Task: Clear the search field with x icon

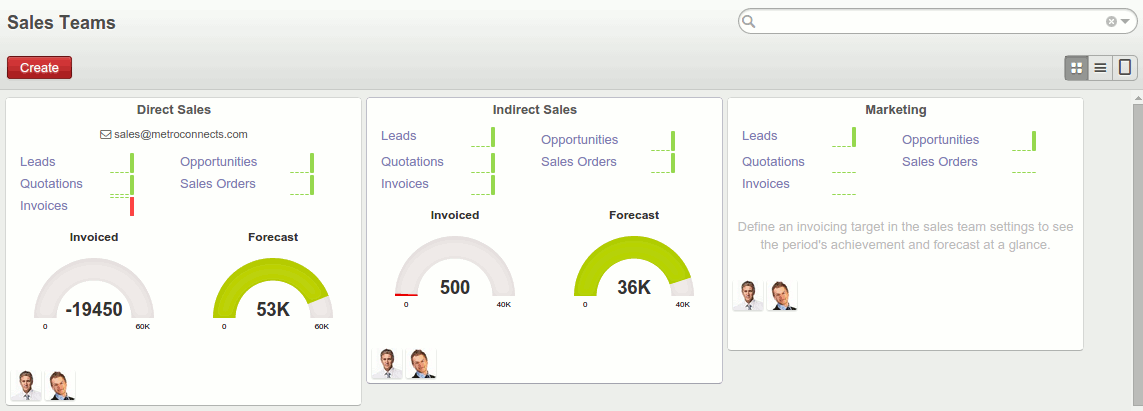Action: 1111,22
